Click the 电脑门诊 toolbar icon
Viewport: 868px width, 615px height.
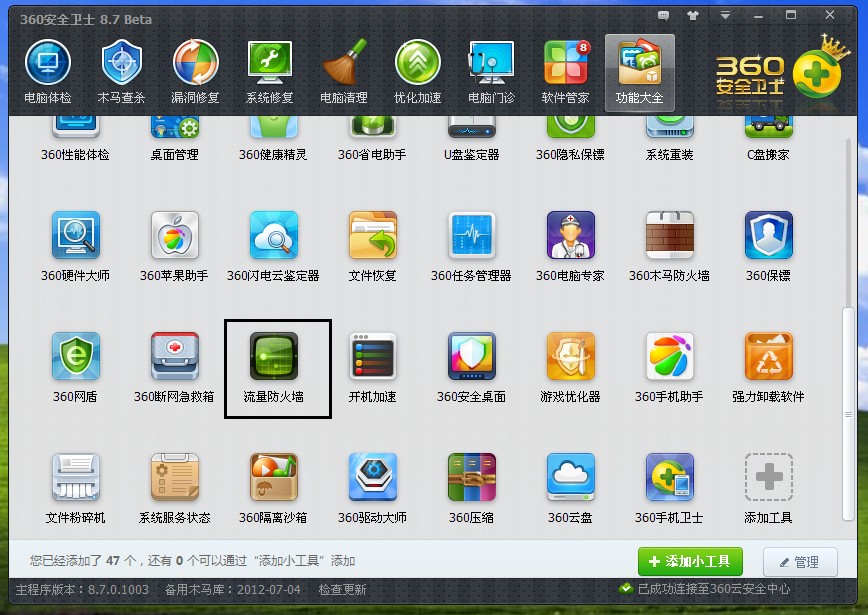[492, 72]
